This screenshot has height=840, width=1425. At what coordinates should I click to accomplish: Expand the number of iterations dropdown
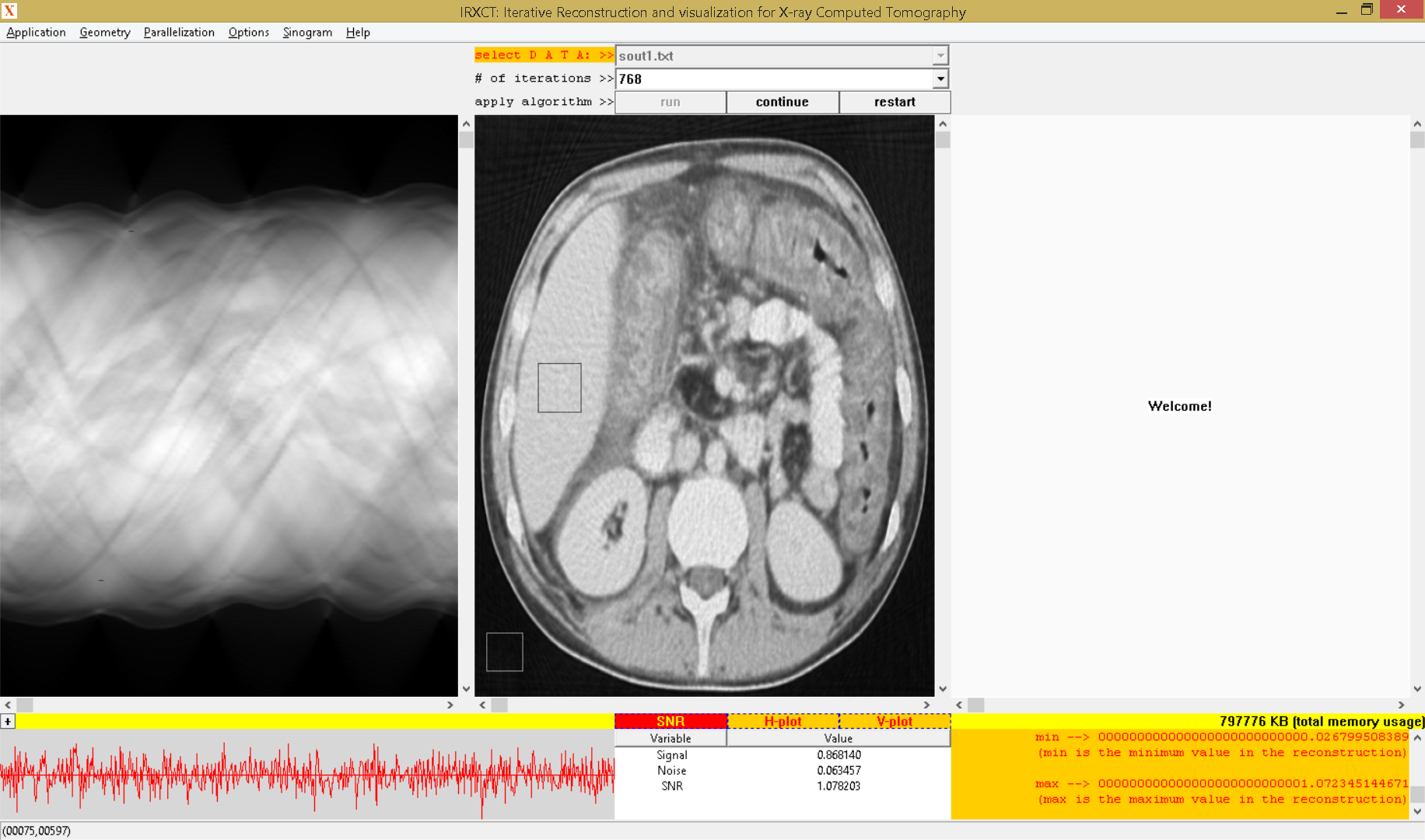pyautogui.click(x=940, y=79)
